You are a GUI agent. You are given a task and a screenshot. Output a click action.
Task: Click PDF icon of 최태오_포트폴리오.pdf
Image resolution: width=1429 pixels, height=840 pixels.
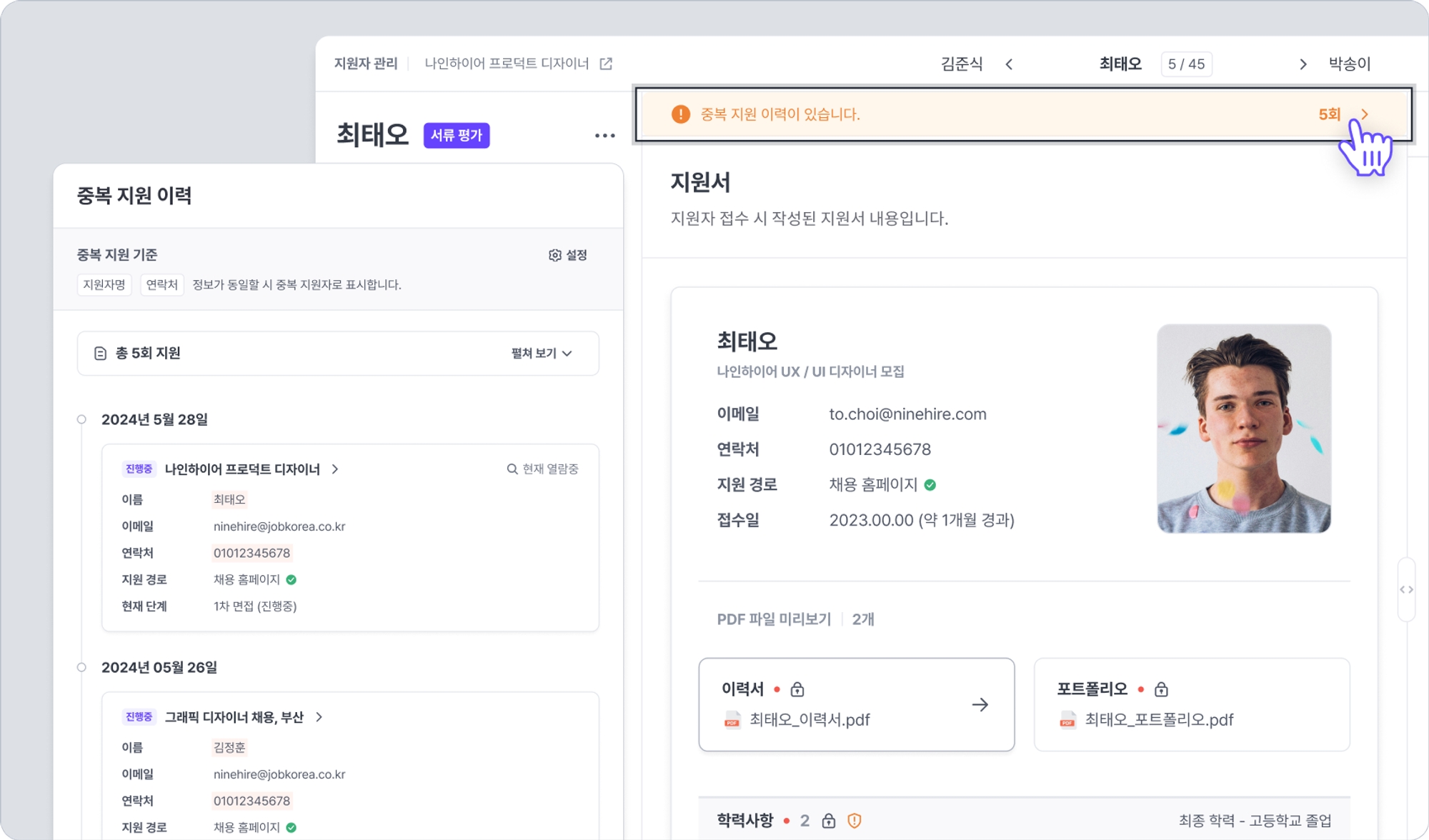[1067, 720]
